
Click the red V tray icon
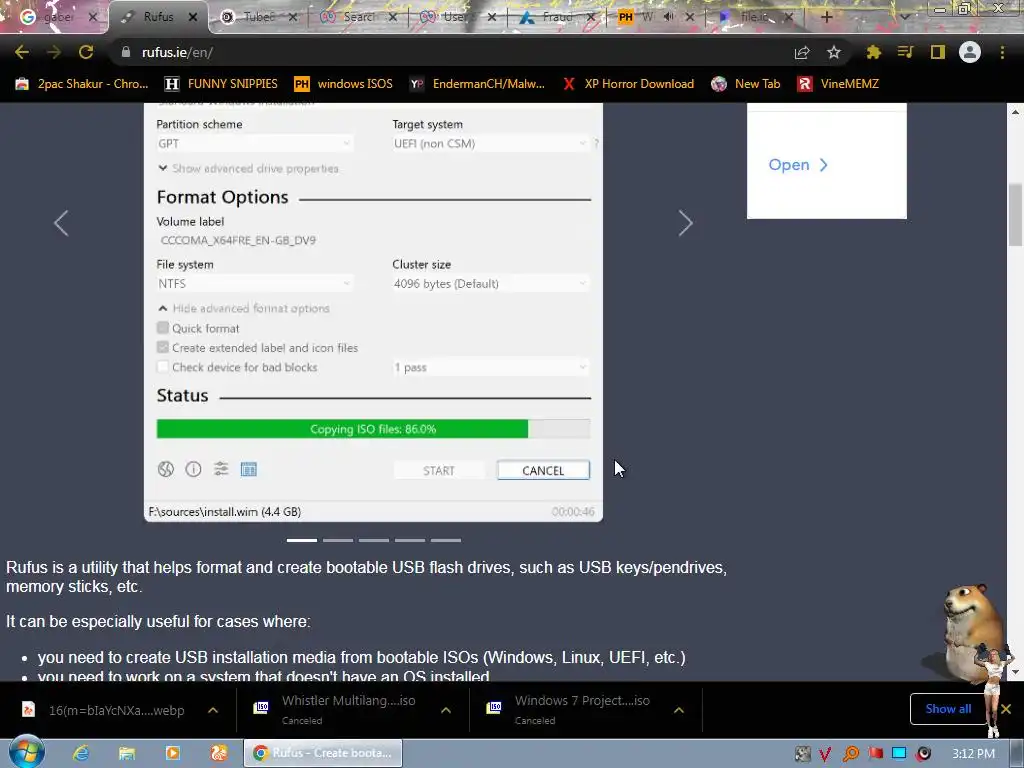coord(825,754)
